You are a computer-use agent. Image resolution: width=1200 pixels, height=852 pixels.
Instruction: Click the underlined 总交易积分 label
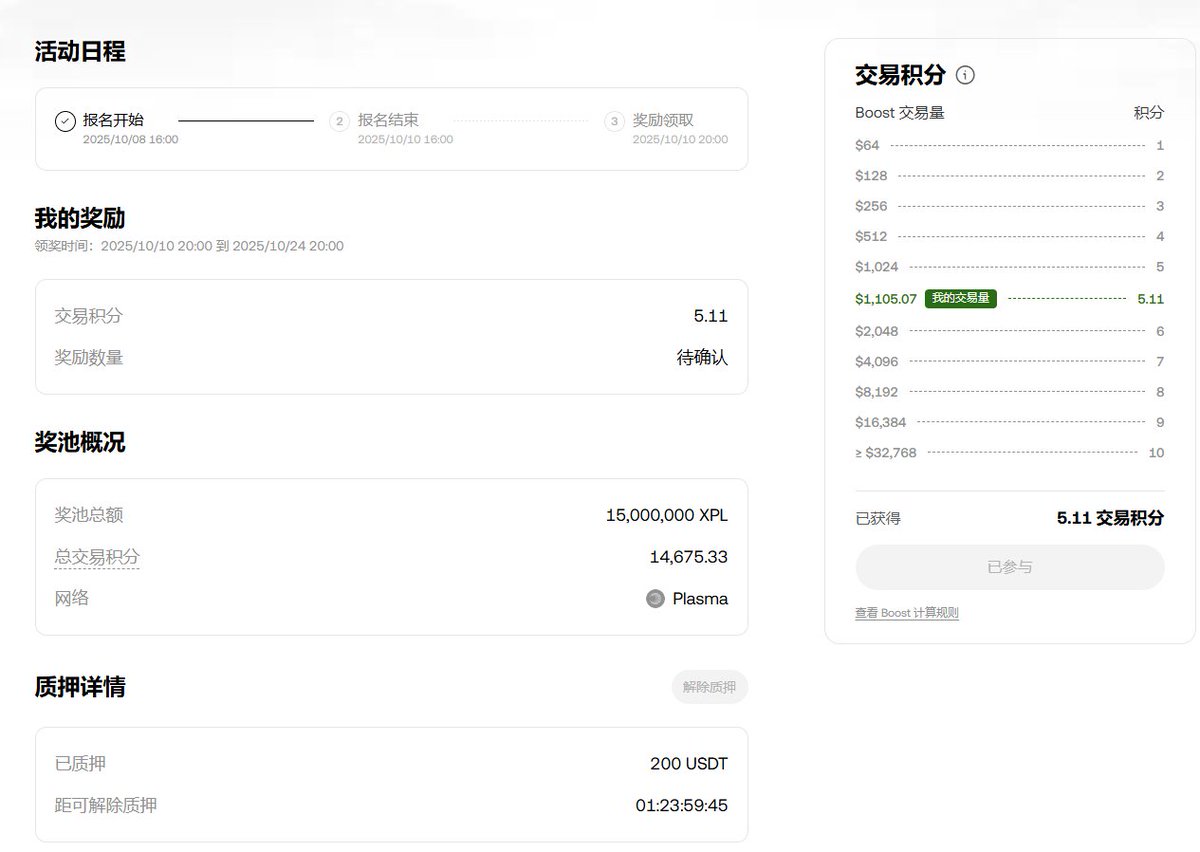tap(97, 557)
